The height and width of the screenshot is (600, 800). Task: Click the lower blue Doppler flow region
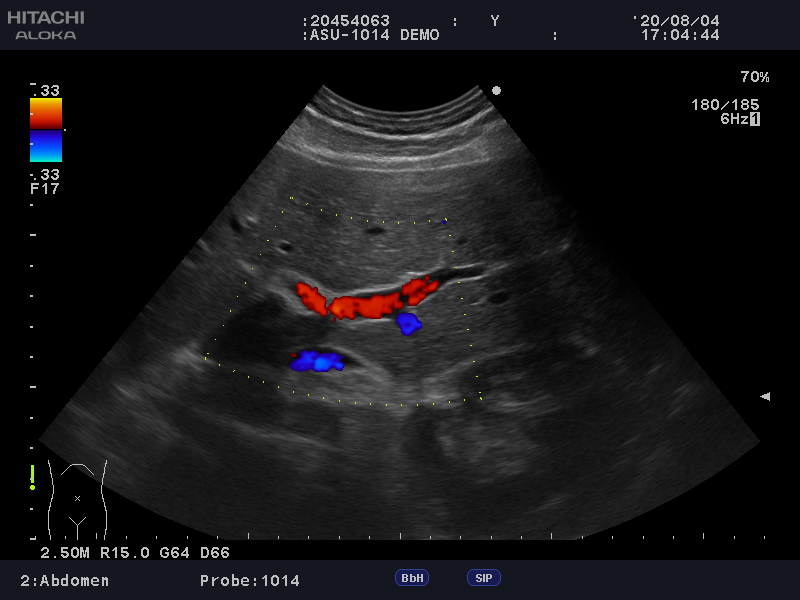tap(318, 361)
